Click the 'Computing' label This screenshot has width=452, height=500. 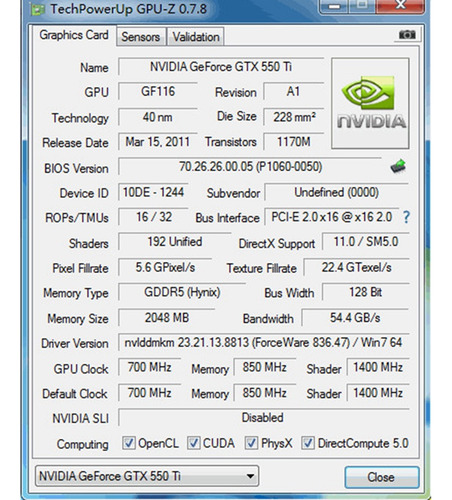pyautogui.click(x=82, y=444)
